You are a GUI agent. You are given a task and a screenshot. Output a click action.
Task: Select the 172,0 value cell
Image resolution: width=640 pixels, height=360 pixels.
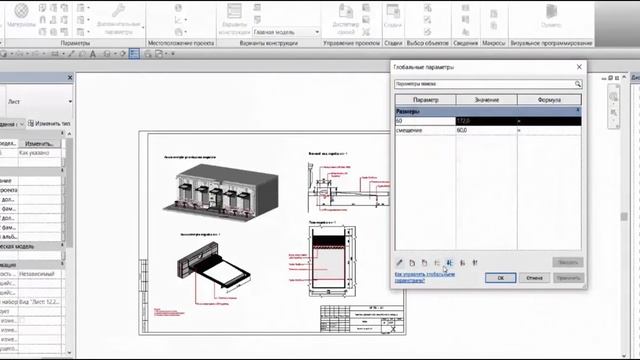(486, 121)
